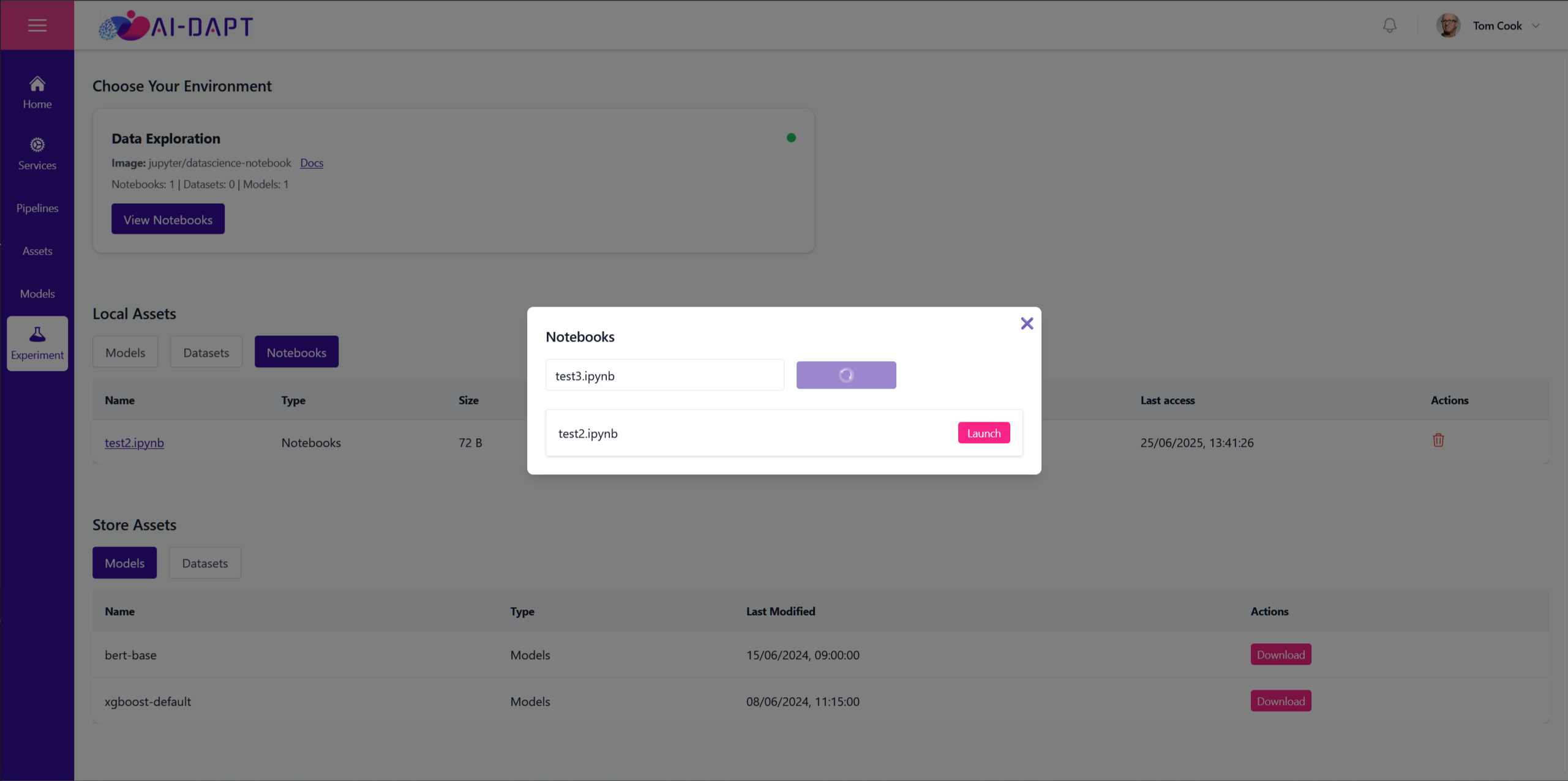The height and width of the screenshot is (781, 1568).
Task: Click the Last access column header
Action: pyautogui.click(x=1167, y=400)
